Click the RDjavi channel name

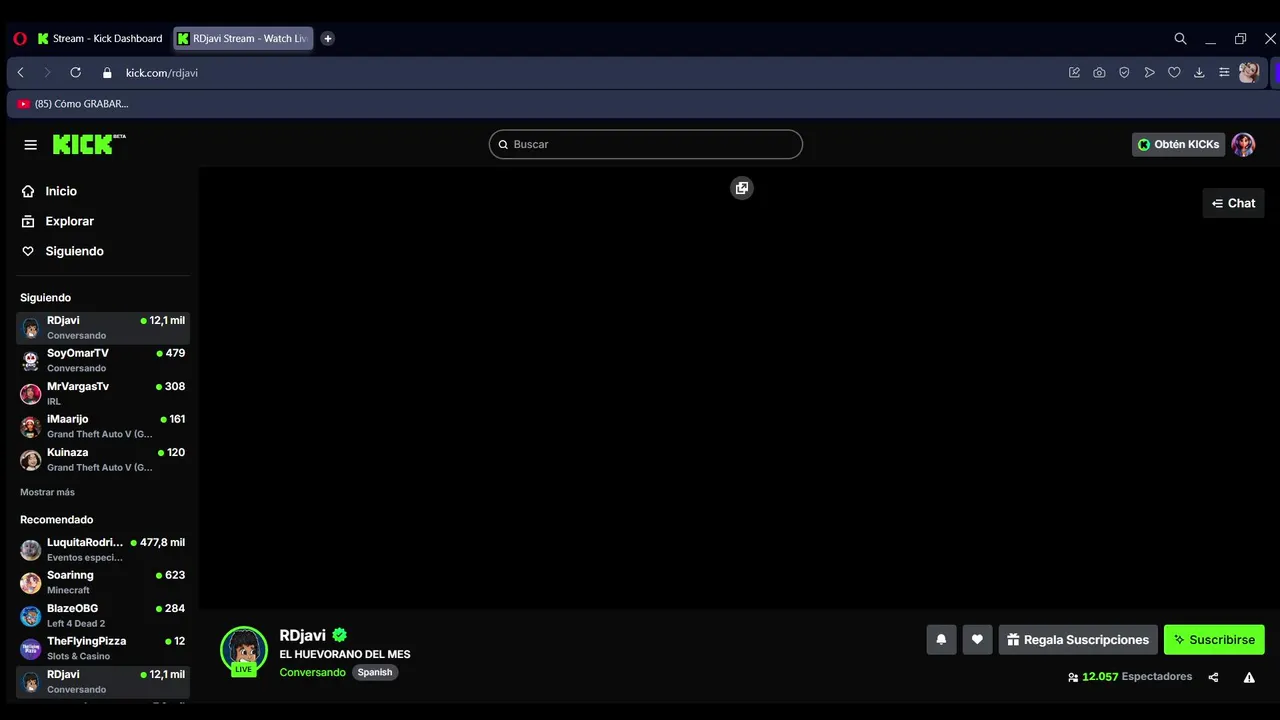(303, 635)
